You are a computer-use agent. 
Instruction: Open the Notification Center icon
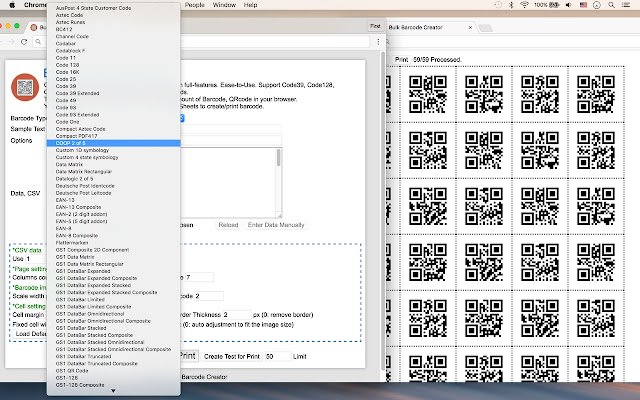[x=625, y=5]
